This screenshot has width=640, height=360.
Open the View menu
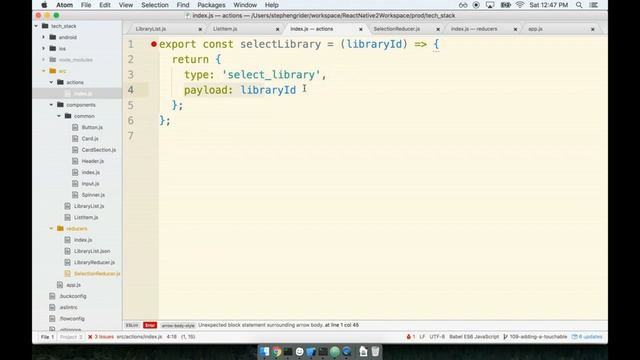[126, 5]
